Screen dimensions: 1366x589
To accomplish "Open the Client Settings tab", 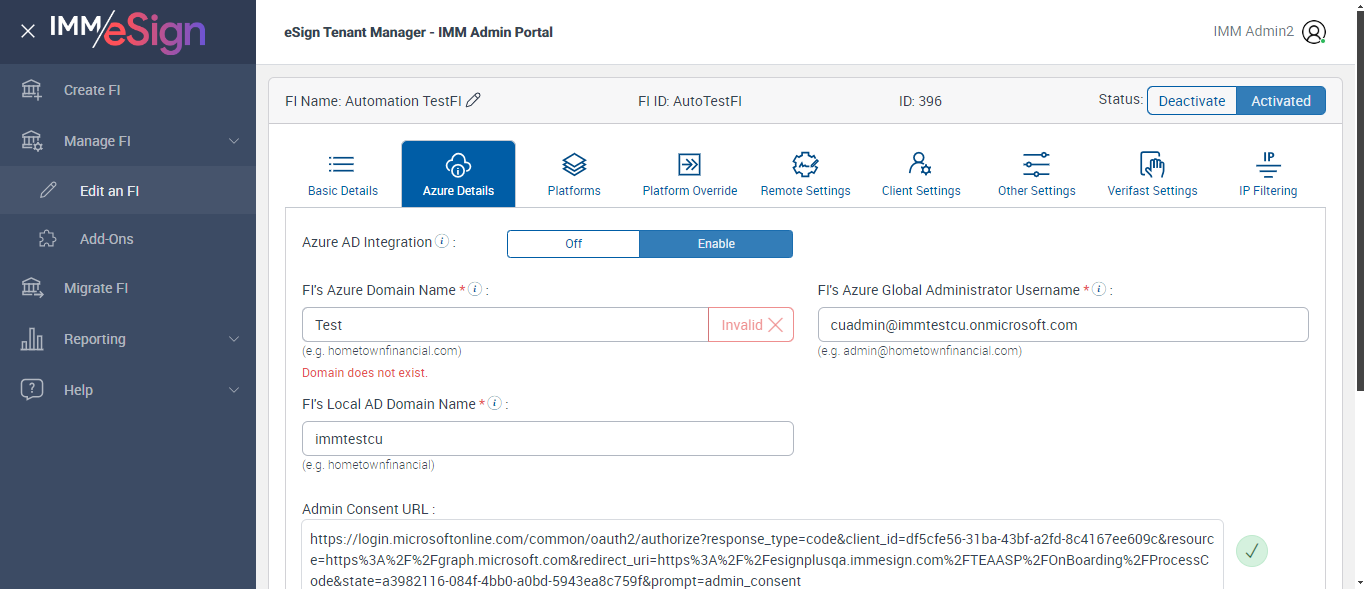I will 921,174.
